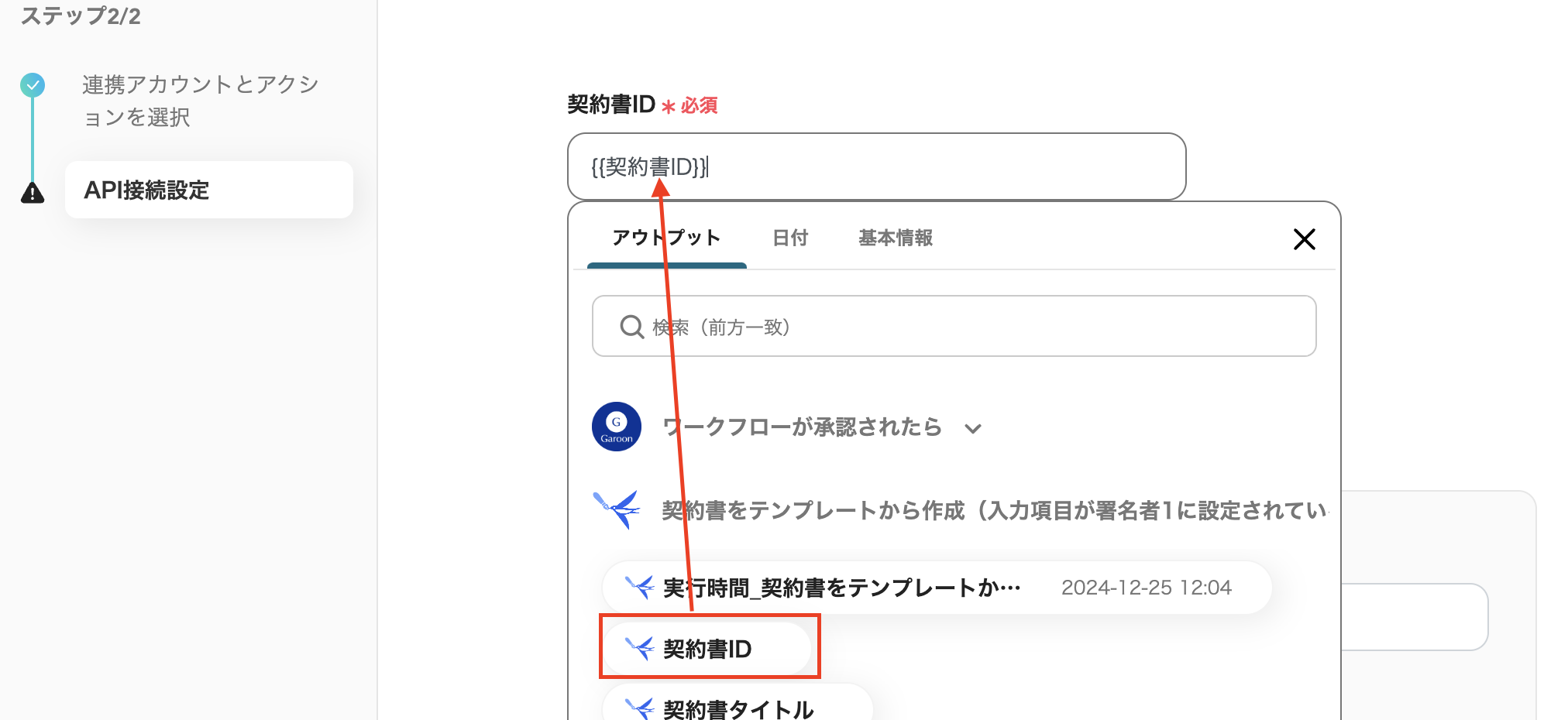
Task: Switch to the 日付 tab
Action: coord(789,238)
